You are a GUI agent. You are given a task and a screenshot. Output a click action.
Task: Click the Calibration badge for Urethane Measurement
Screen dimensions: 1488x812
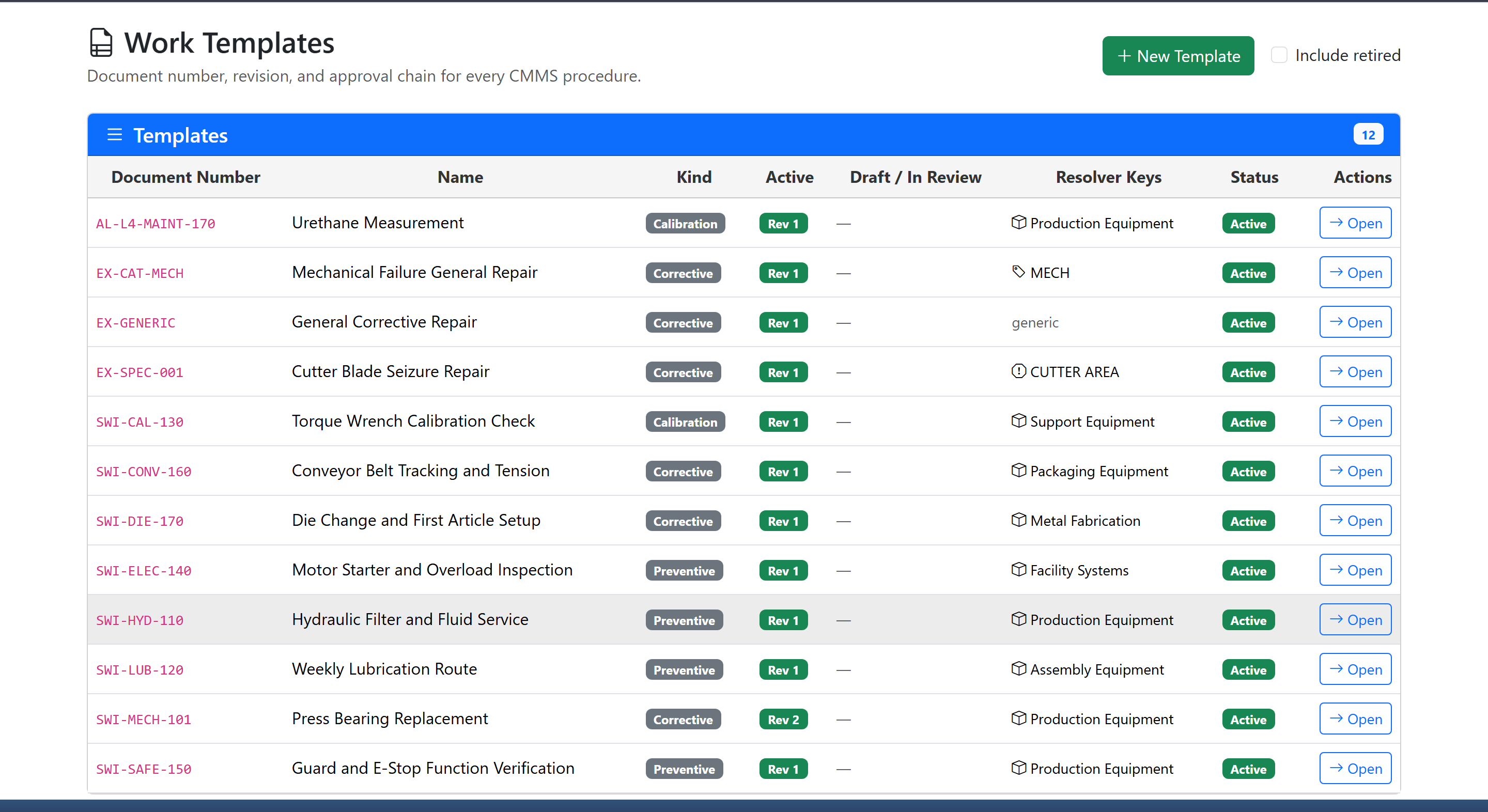coord(685,224)
